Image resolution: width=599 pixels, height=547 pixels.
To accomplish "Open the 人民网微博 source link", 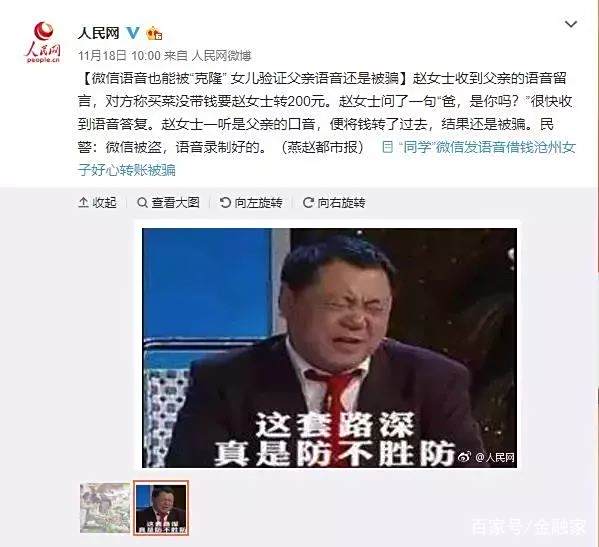I will (x=221, y=56).
